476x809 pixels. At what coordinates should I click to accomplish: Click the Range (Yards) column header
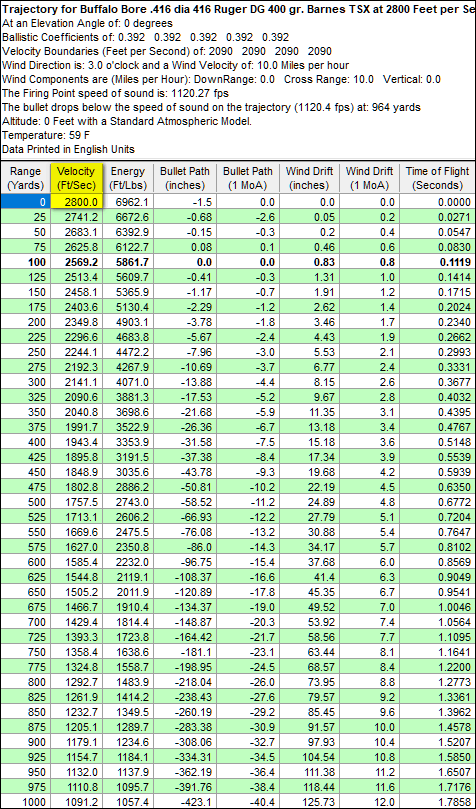[25, 178]
